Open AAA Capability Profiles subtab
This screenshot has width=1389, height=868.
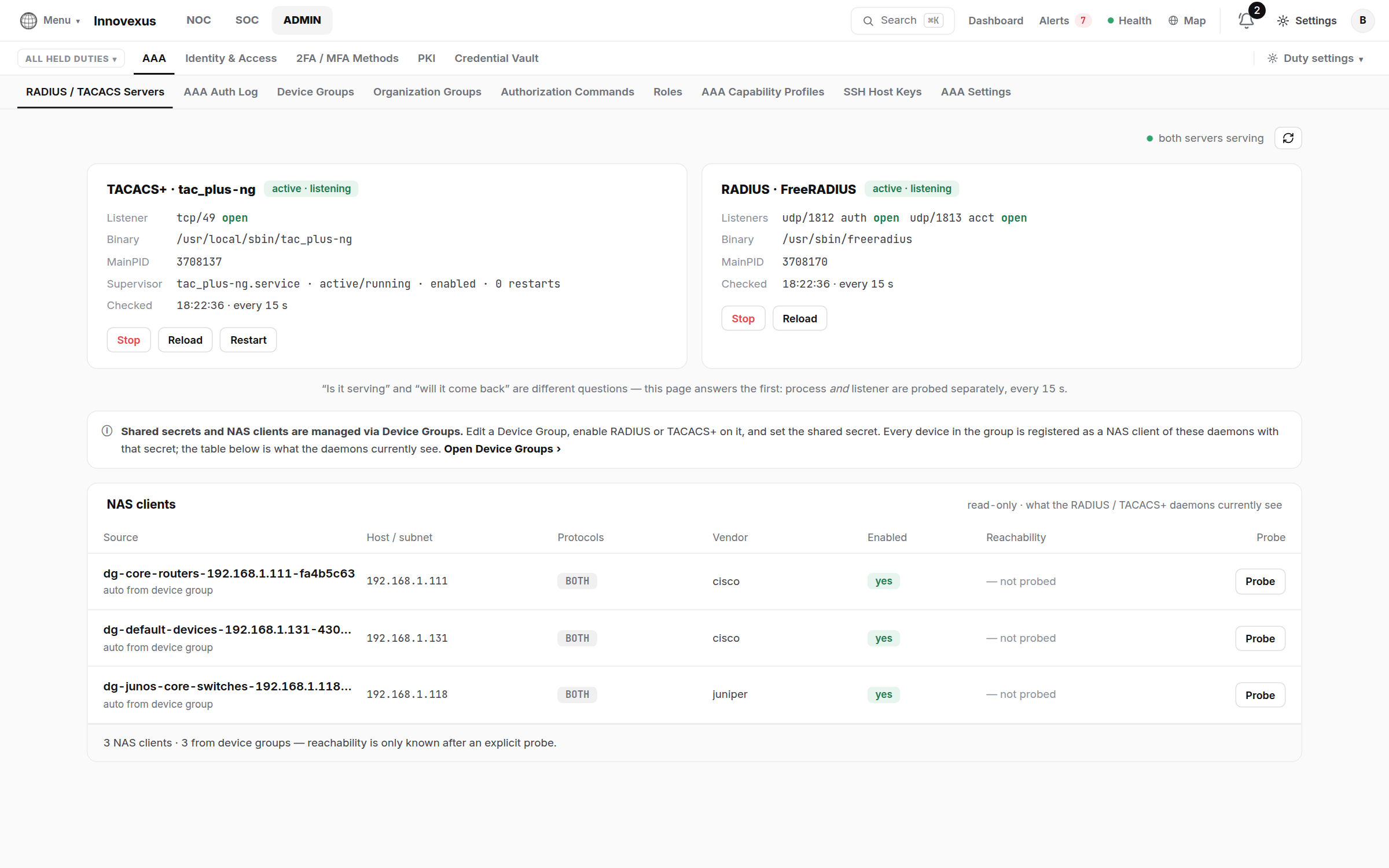point(762,92)
